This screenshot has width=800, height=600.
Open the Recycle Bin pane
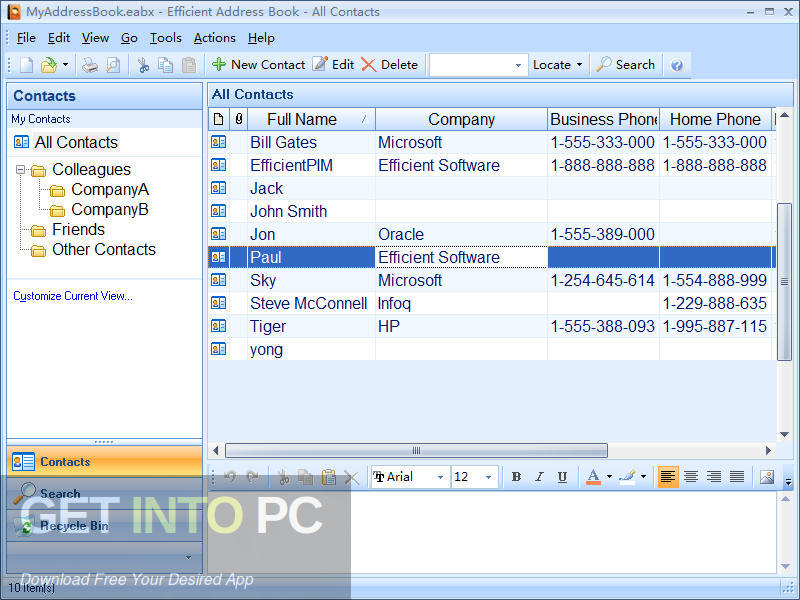coord(105,526)
